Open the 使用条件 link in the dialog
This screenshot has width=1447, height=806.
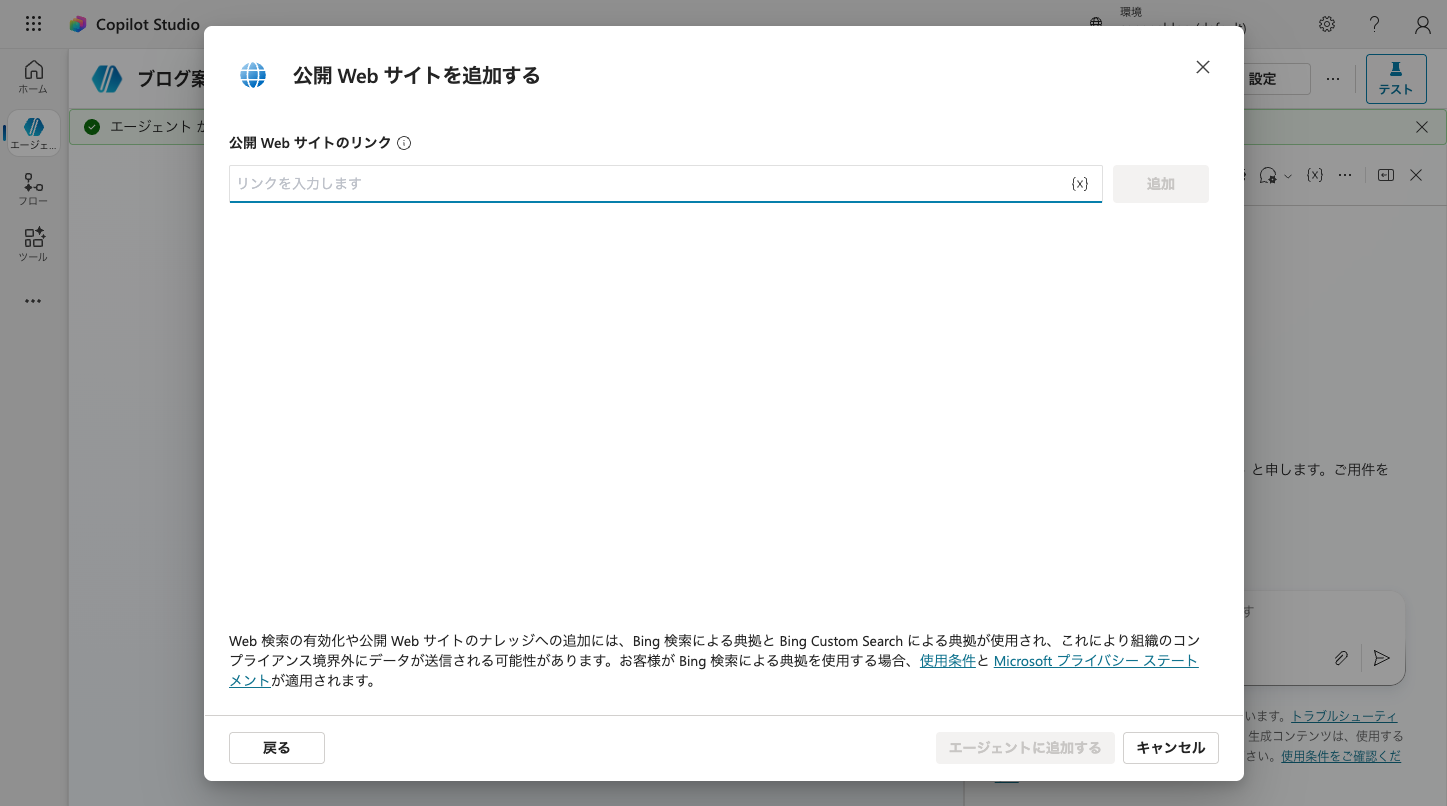pos(948,661)
